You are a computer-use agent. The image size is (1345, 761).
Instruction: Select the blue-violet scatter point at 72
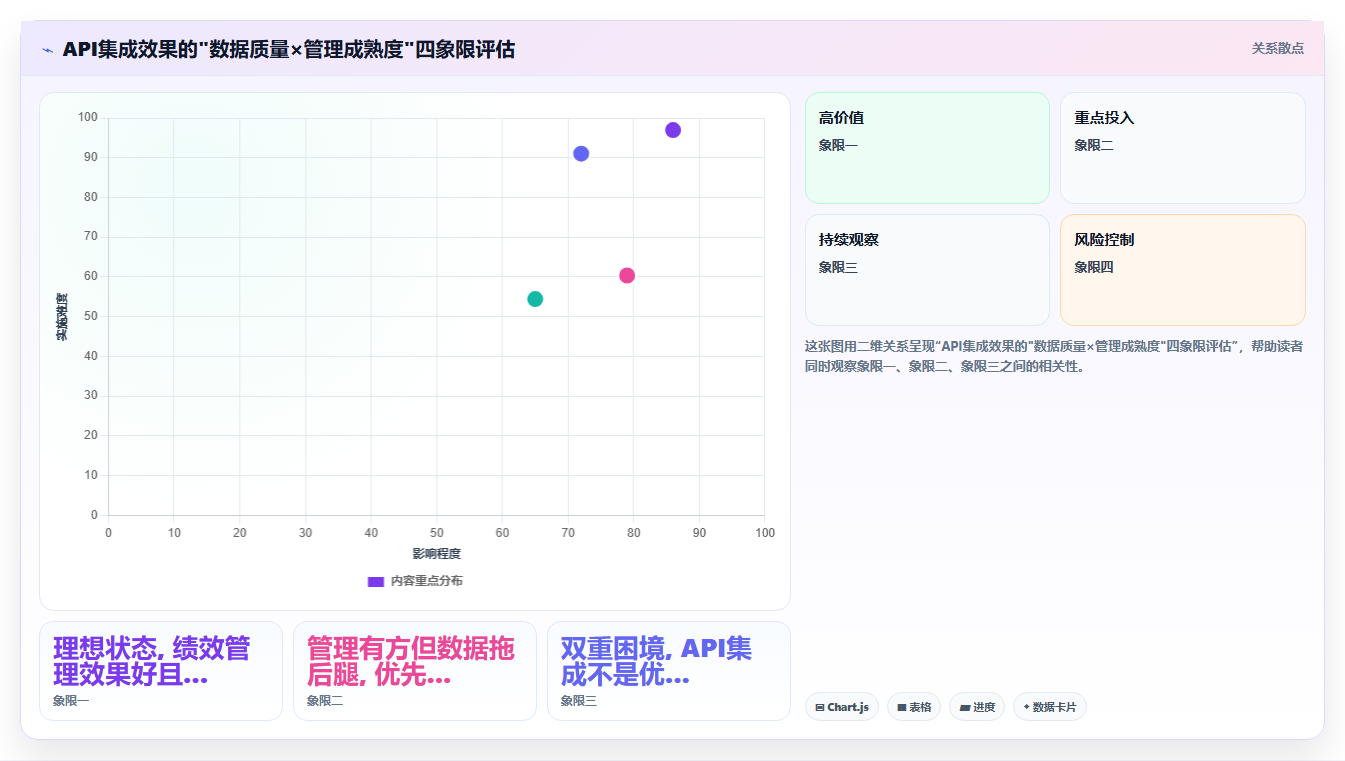581,154
